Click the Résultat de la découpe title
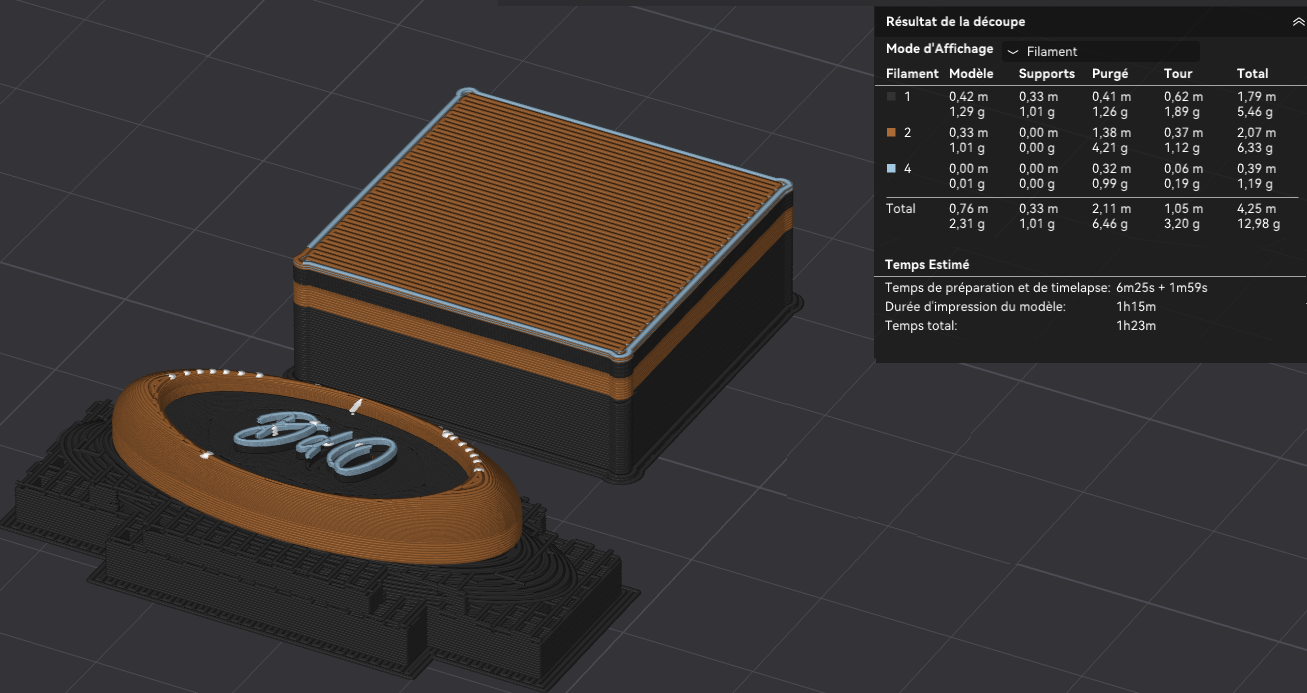 955,21
